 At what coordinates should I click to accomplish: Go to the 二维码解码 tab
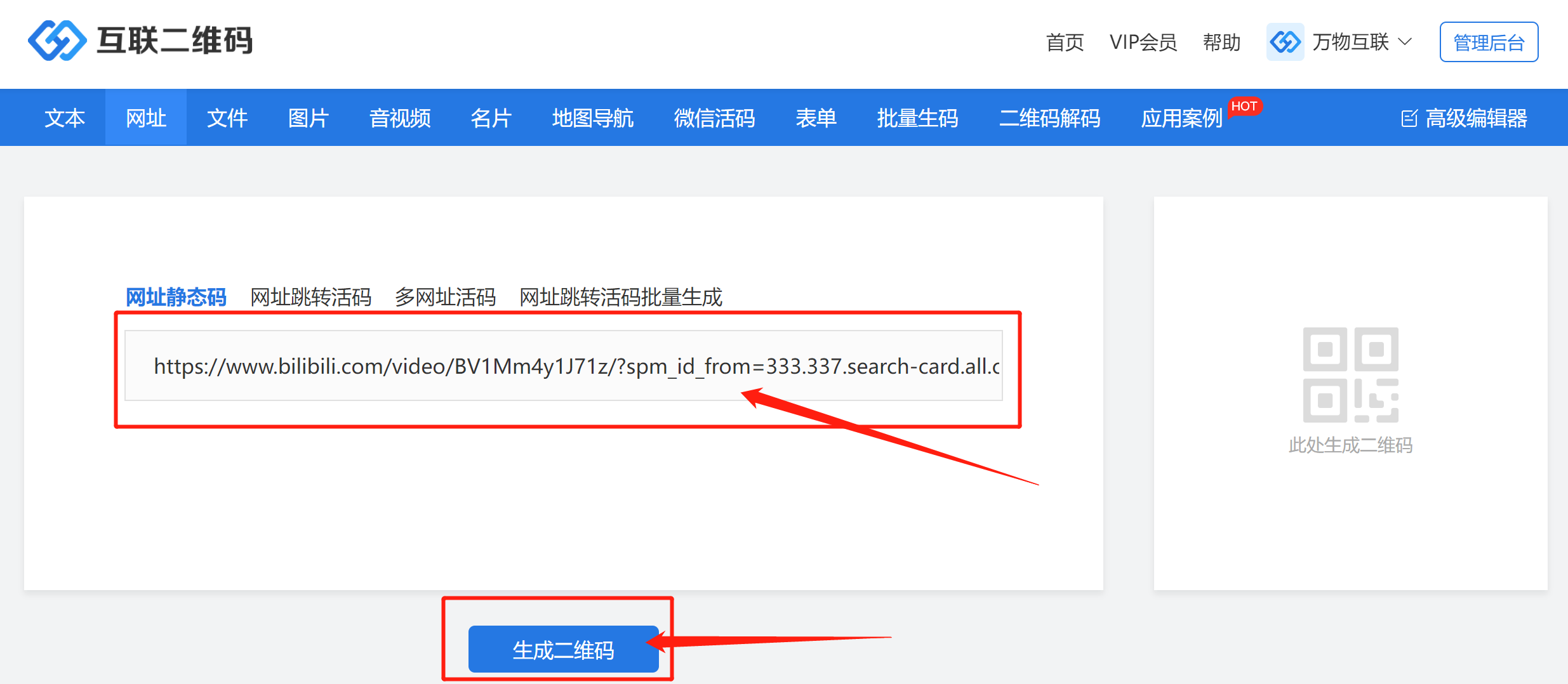[x=1050, y=118]
